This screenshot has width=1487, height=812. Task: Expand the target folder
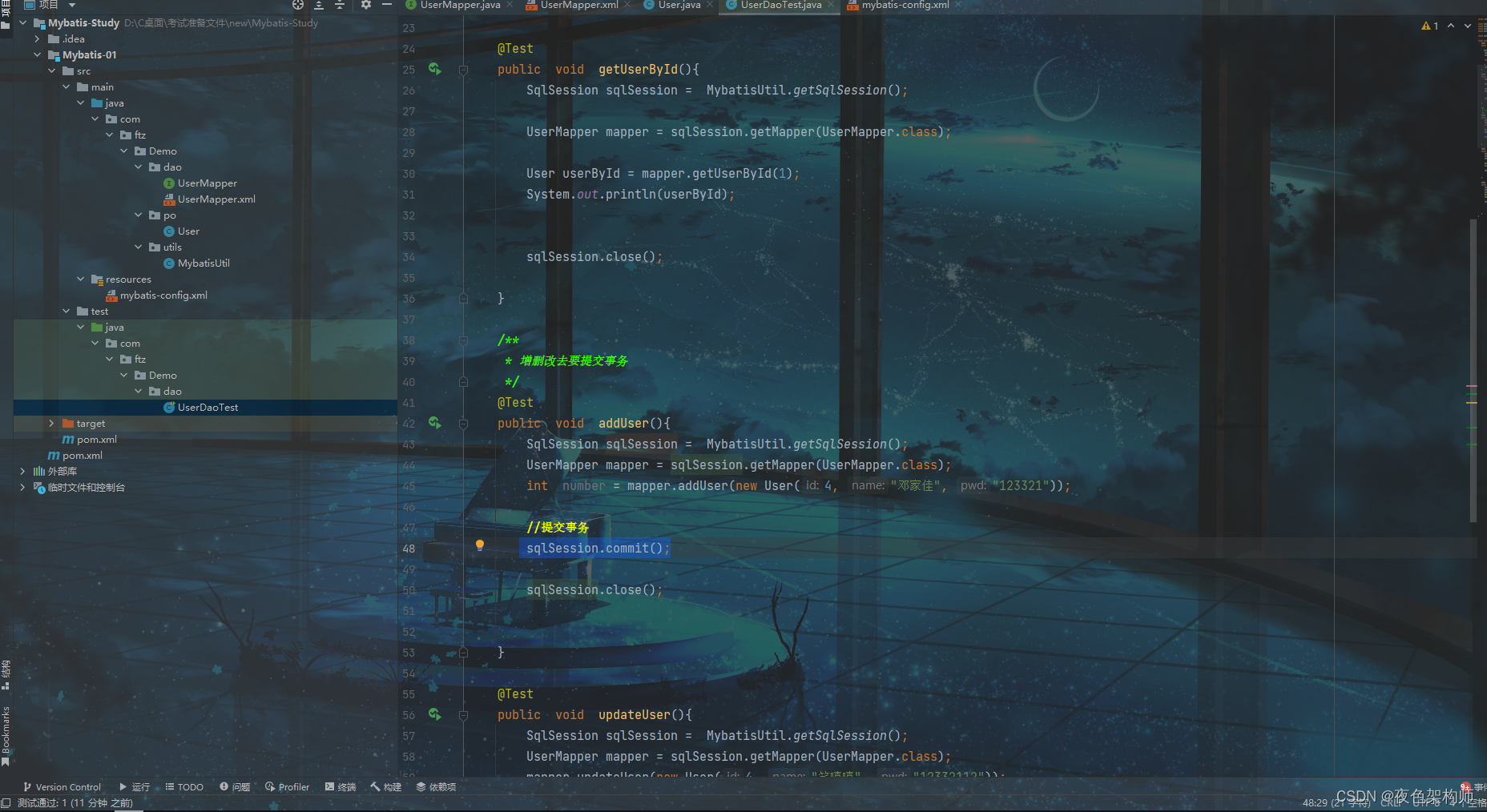click(x=51, y=423)
